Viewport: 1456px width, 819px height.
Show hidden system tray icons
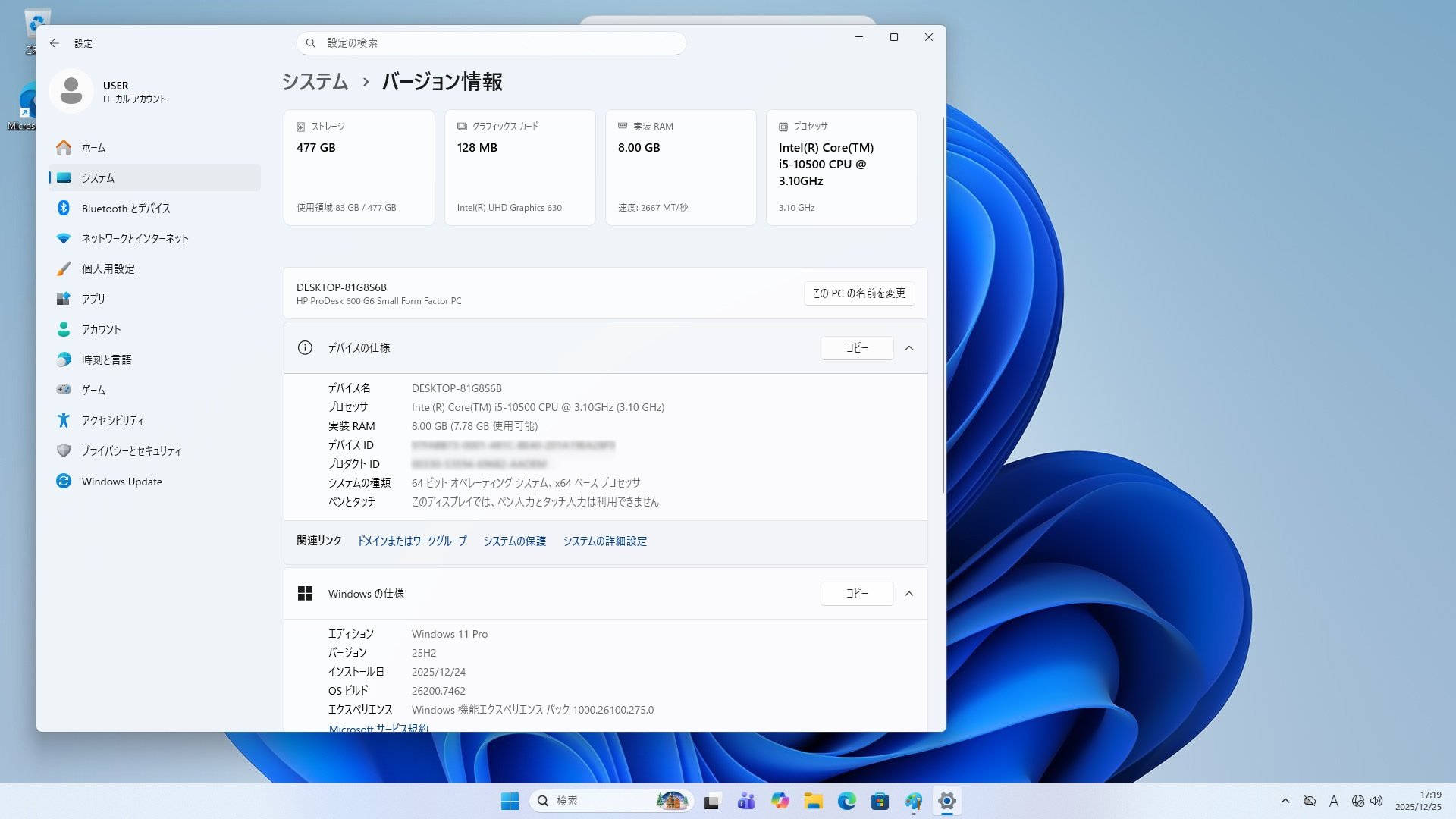[x=1285, y=801]
